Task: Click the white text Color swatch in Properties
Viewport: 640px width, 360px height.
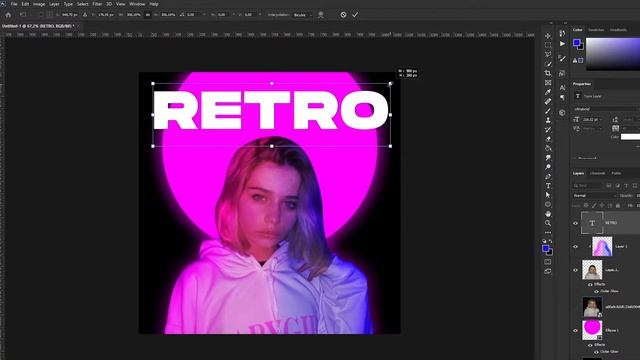Action: coord(630,137)
